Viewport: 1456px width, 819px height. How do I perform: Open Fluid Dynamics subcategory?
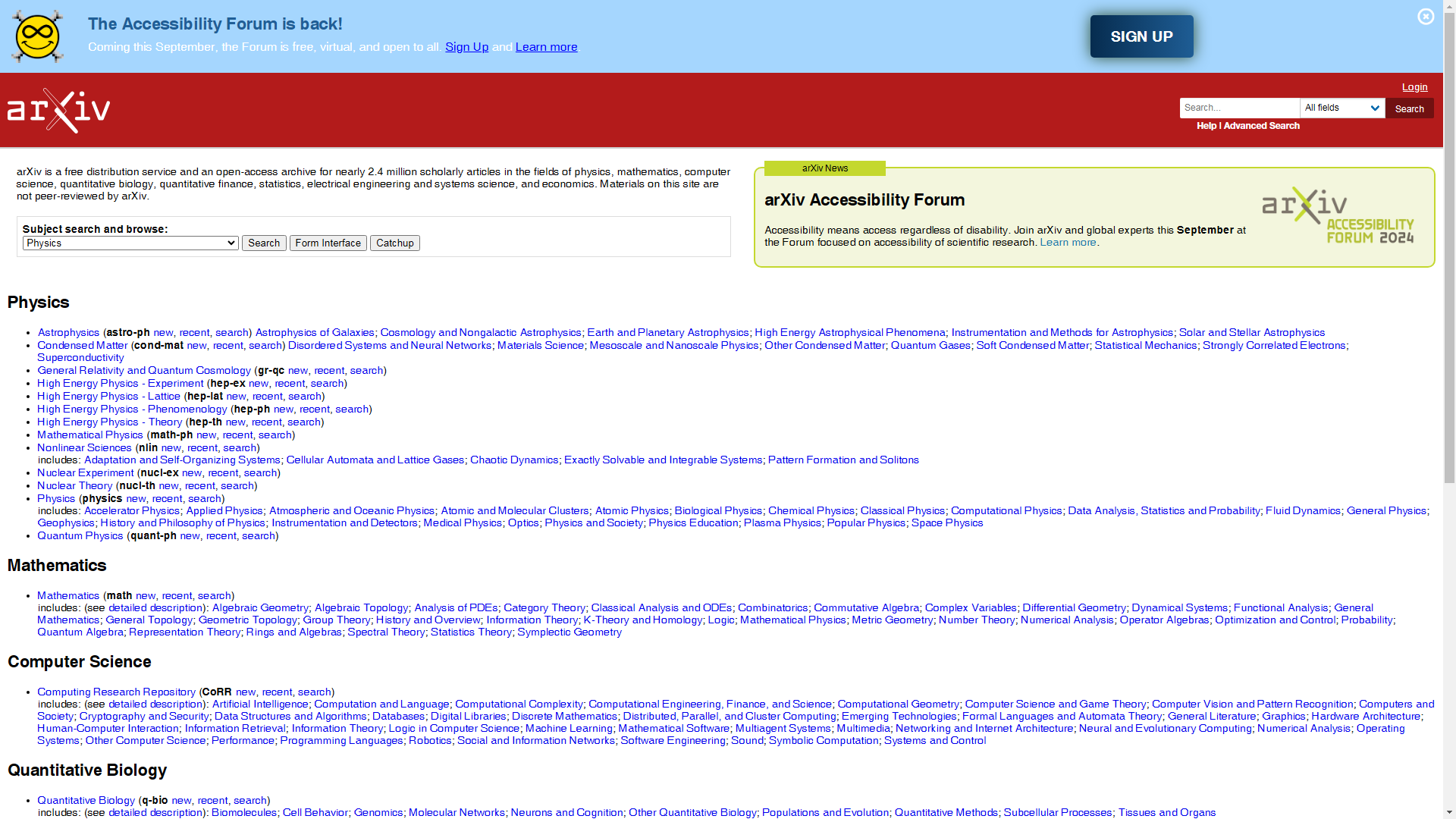pos(1303,511)
